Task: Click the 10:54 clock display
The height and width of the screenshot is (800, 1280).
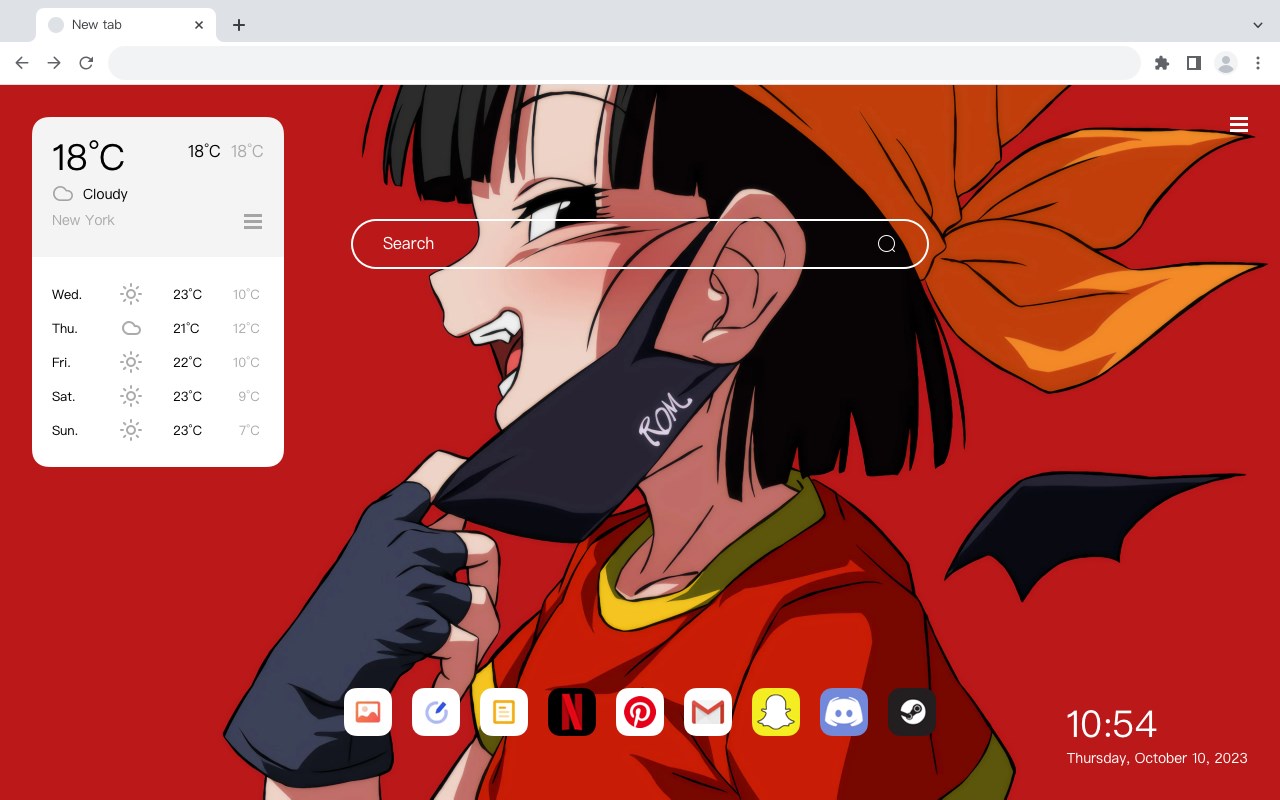Action: [x=1111, y=724]
